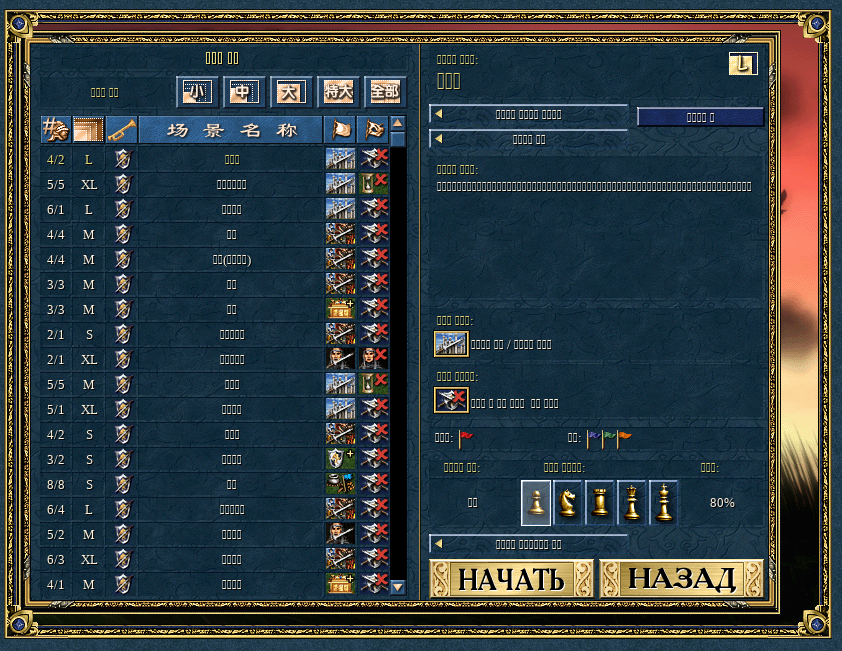Select knight difficulty level
This screenshot has width=842, height=651.
coord(568,503)
